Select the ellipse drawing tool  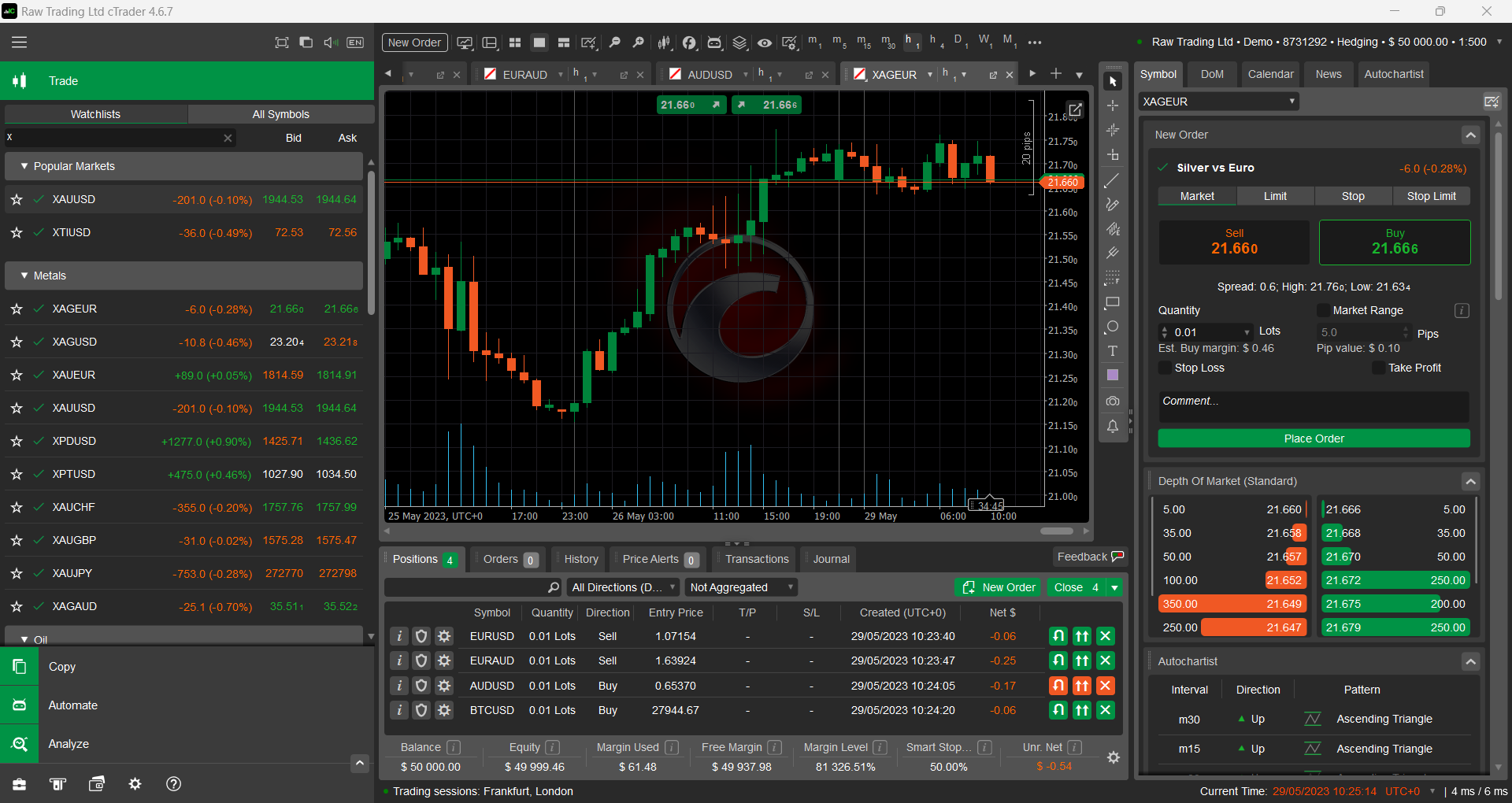(x=1112, y=327)
